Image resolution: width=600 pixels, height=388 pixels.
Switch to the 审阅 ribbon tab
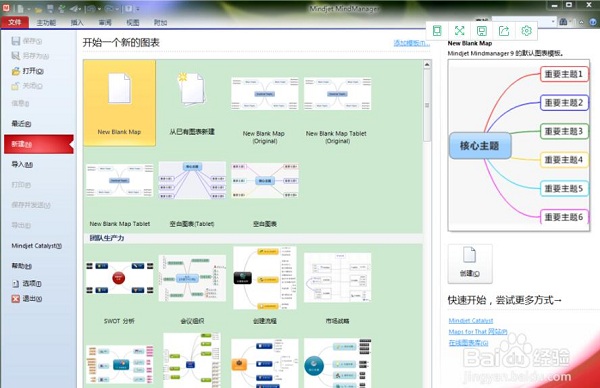click(x=104, y=23)
